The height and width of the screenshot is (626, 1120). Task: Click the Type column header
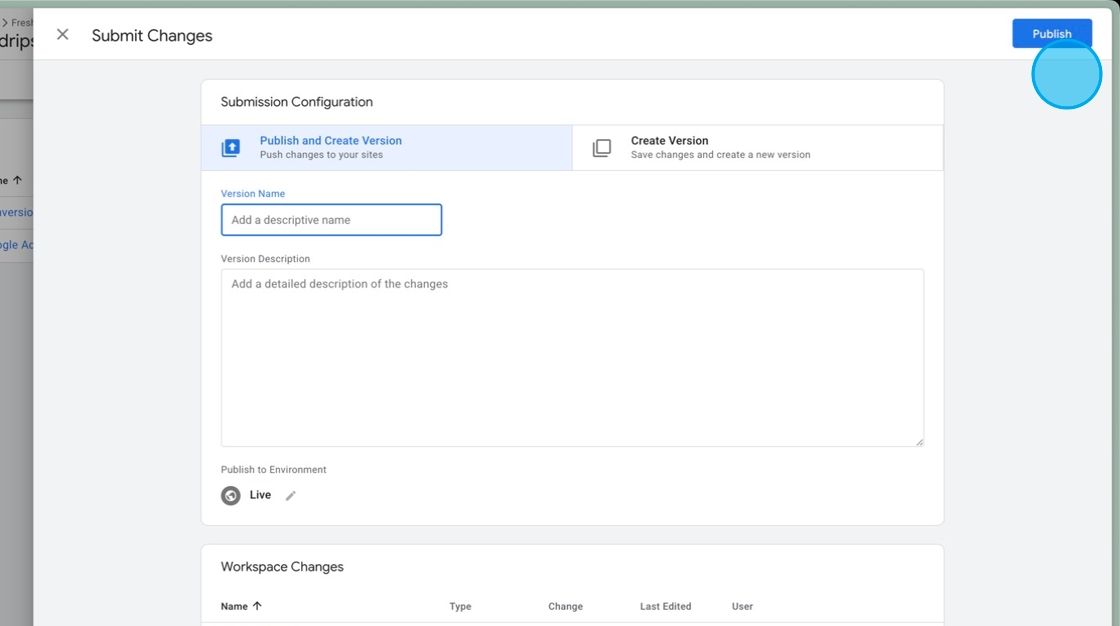pyautogui.click(x=460, y=606)
